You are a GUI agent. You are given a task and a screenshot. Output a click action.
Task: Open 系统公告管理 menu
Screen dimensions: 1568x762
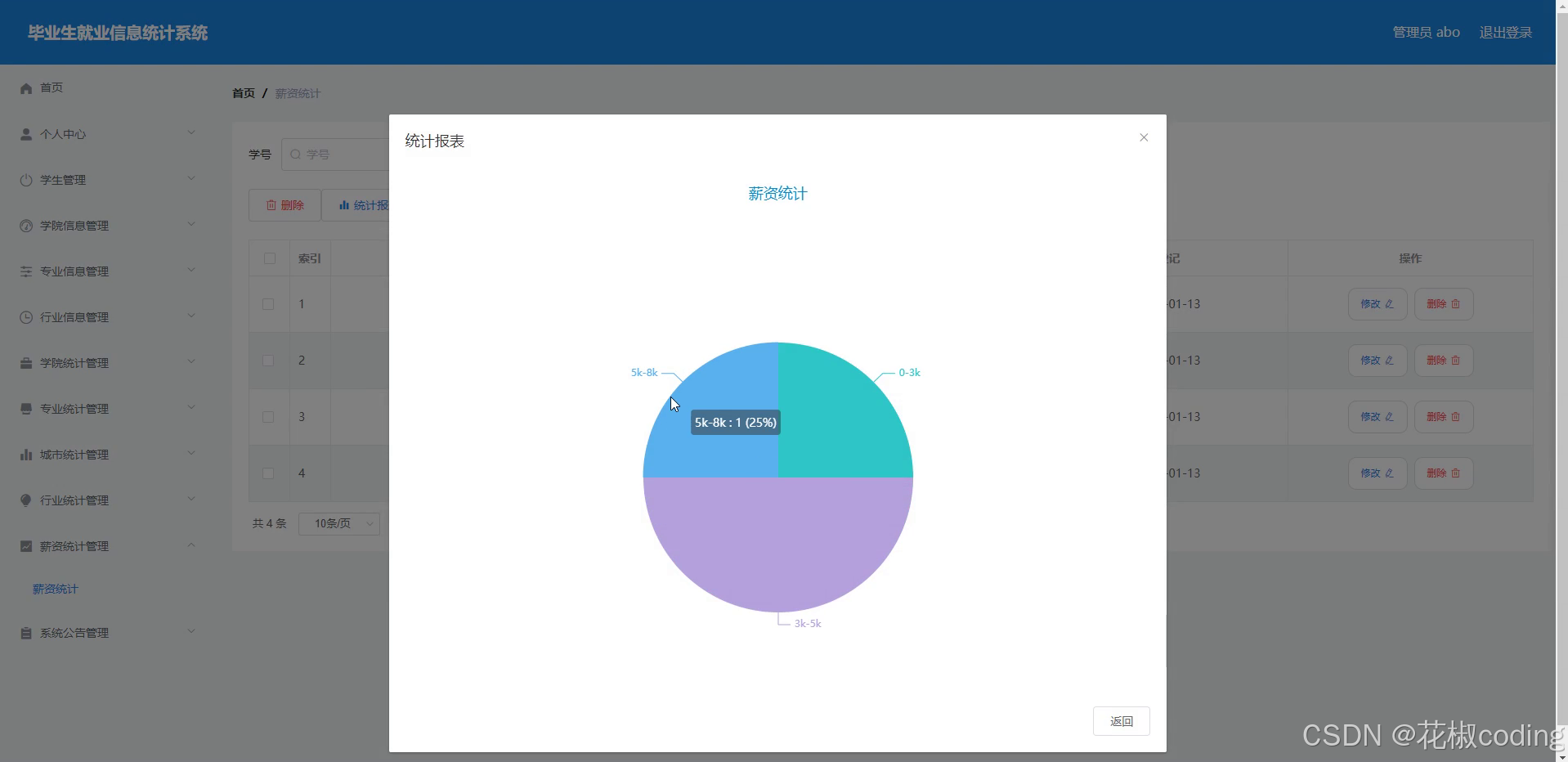tap(108, 633)
